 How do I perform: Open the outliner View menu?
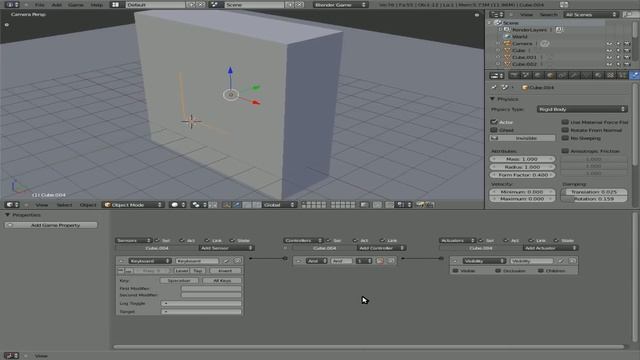coord(526,14)
